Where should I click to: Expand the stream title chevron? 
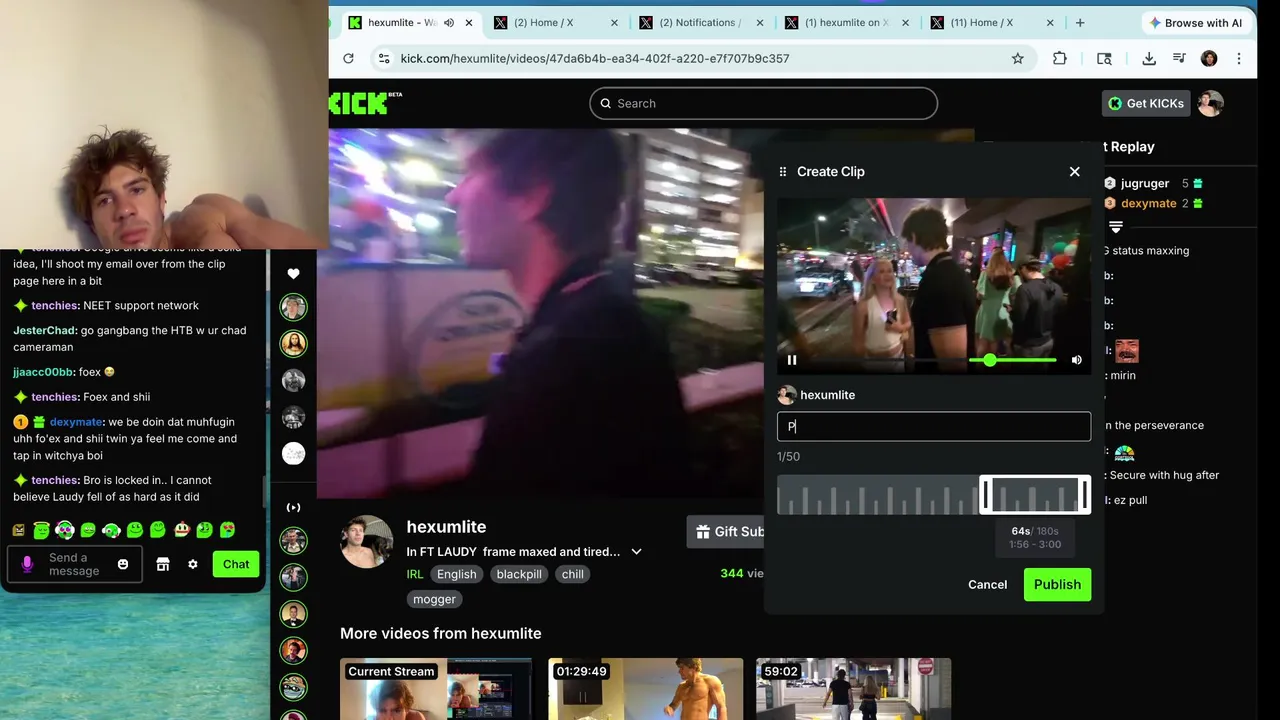[x=636, y=552]
